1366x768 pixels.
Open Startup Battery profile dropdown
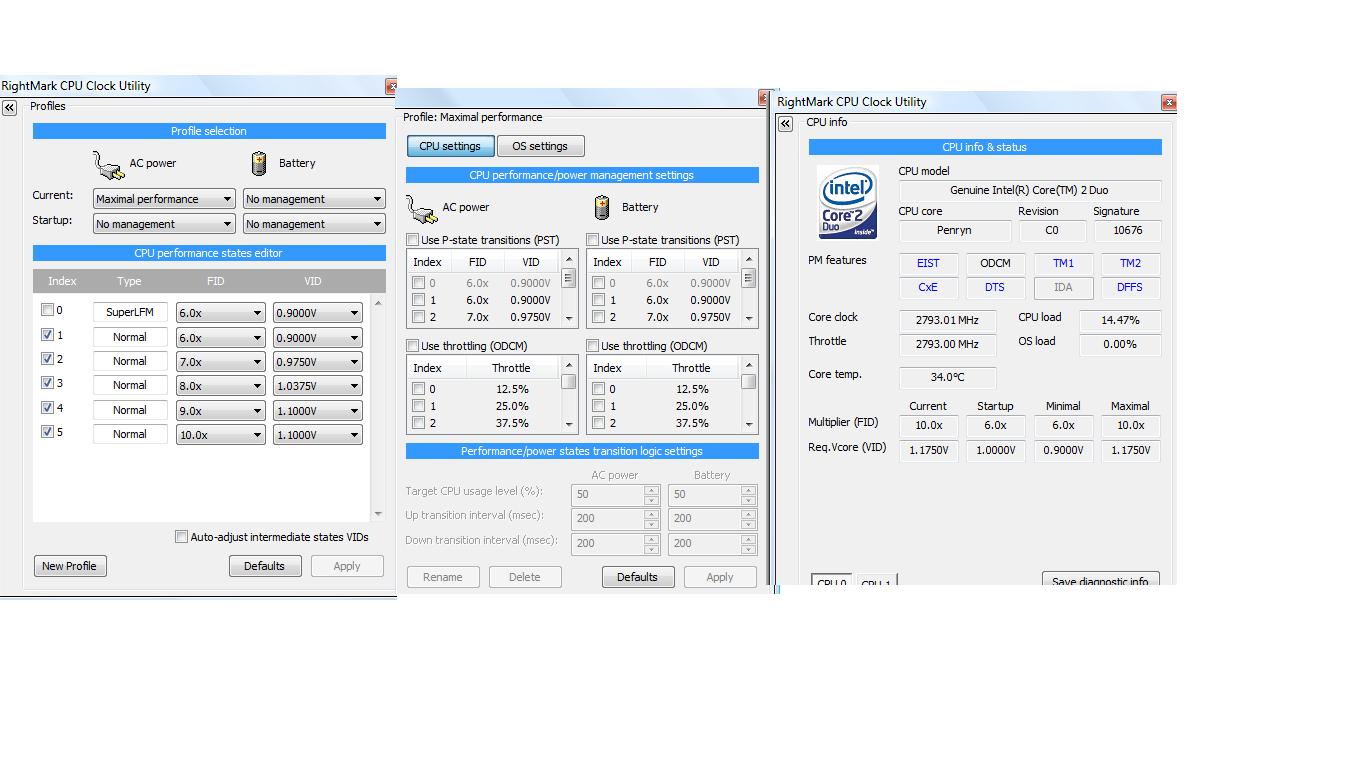tap(314, 224)
